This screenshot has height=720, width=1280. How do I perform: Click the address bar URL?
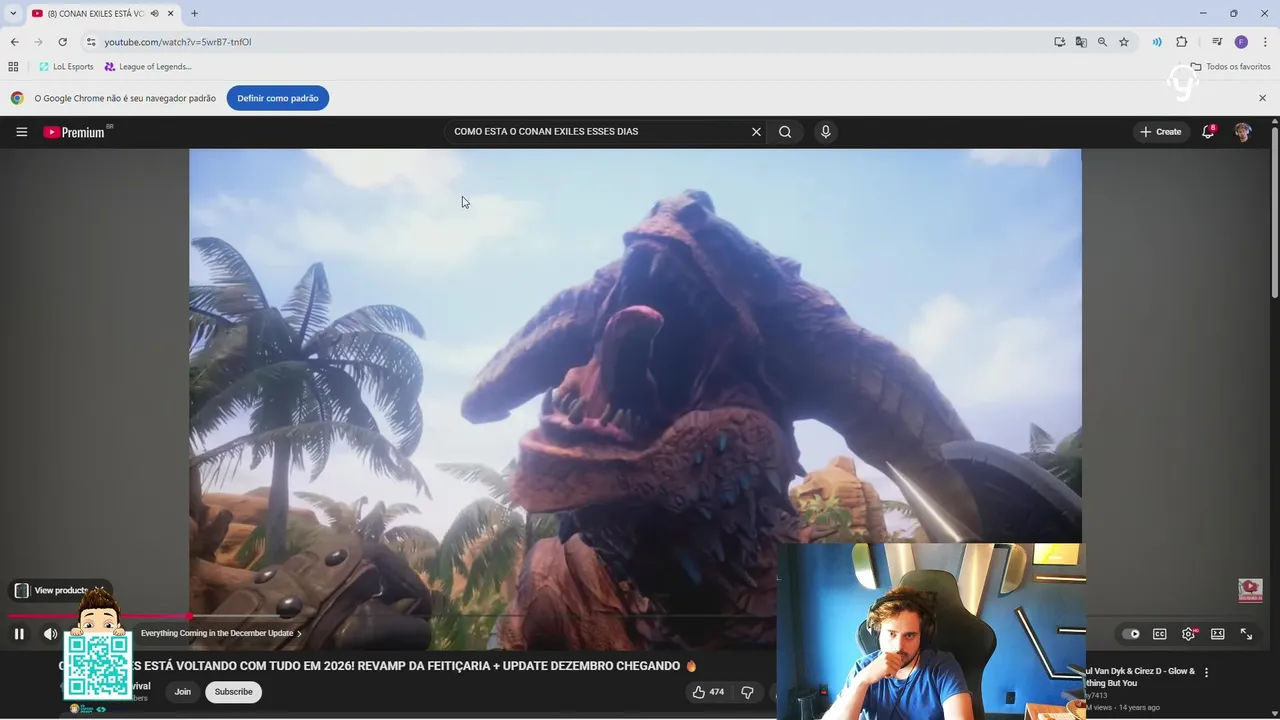[178, 42]
